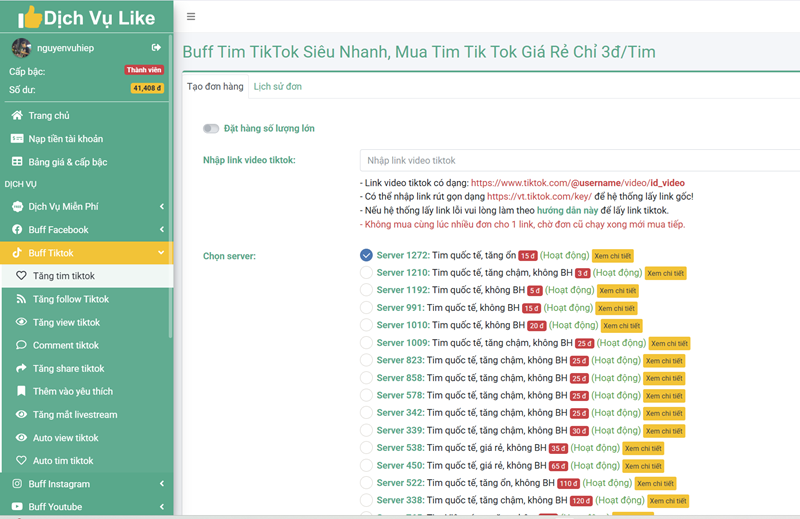Select the Server 1009 radio button
The height and width of the screenshot is (519, 800).
point(366,342)
